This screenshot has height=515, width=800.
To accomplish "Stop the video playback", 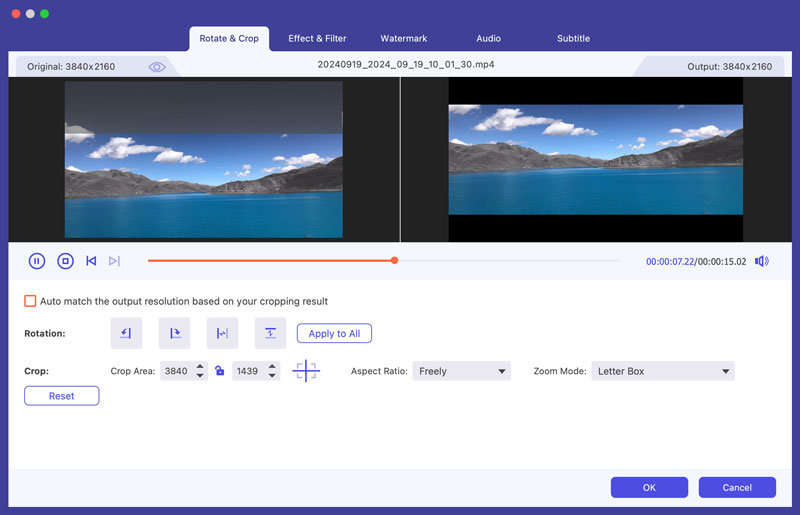I will 65,261.
